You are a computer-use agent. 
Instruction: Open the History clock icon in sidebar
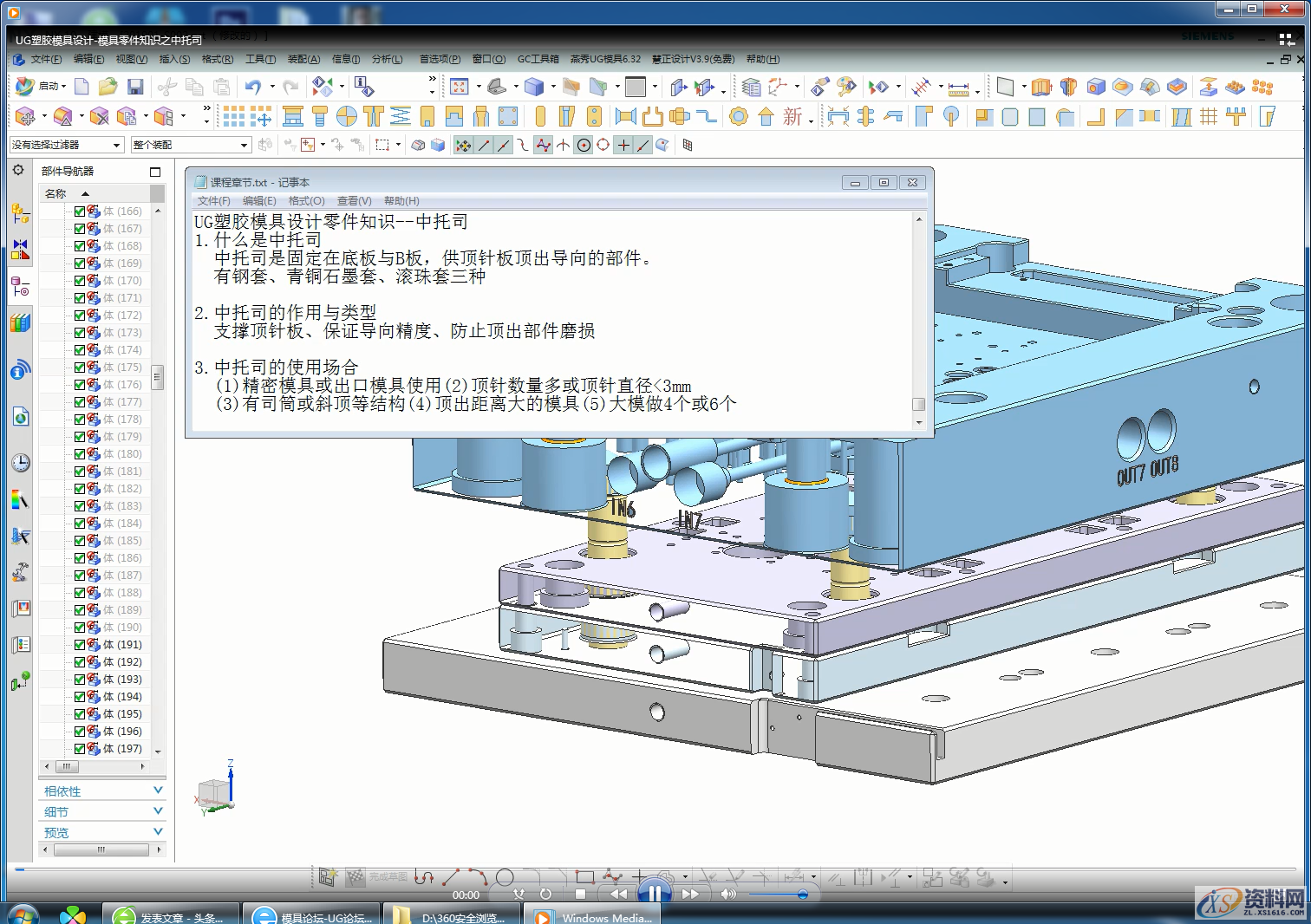[x=21, y=463]
